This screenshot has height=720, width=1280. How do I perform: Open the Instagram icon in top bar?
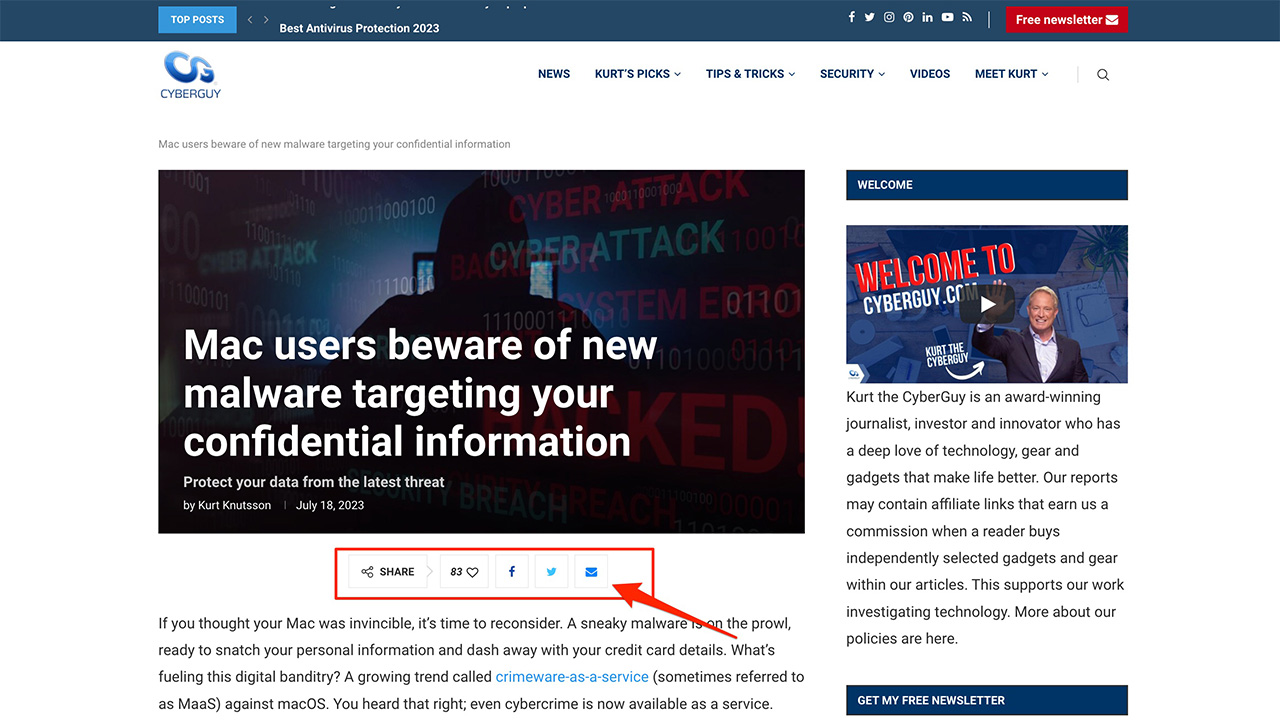(889, 18)
